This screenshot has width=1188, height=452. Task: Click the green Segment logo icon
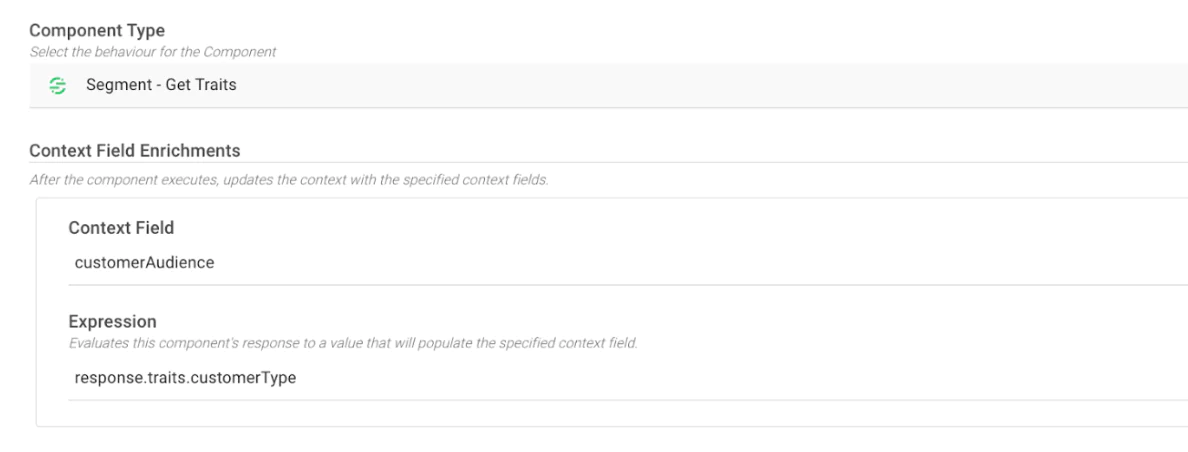(x=58, y=86)
